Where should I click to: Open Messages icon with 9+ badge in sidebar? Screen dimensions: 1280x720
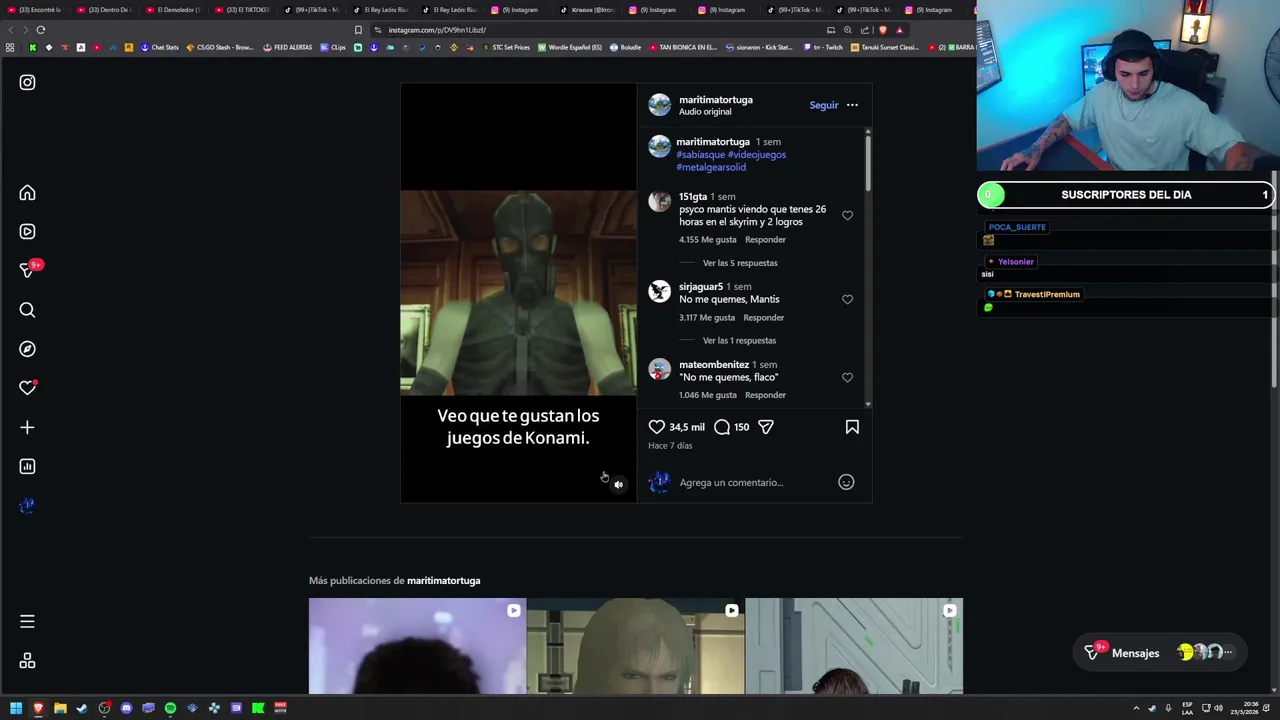[x=28, y=270]
